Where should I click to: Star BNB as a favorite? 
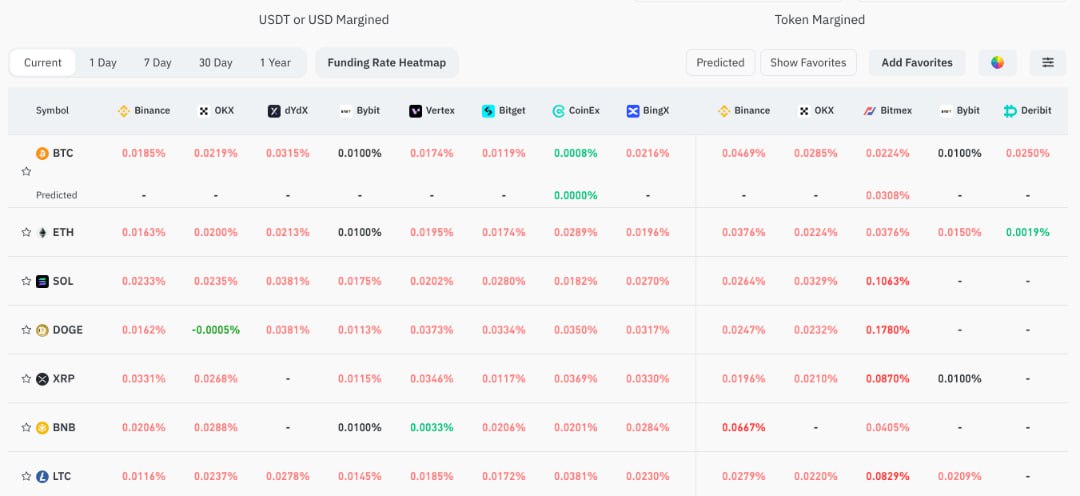pyautogui.click(x=26, y=427)
